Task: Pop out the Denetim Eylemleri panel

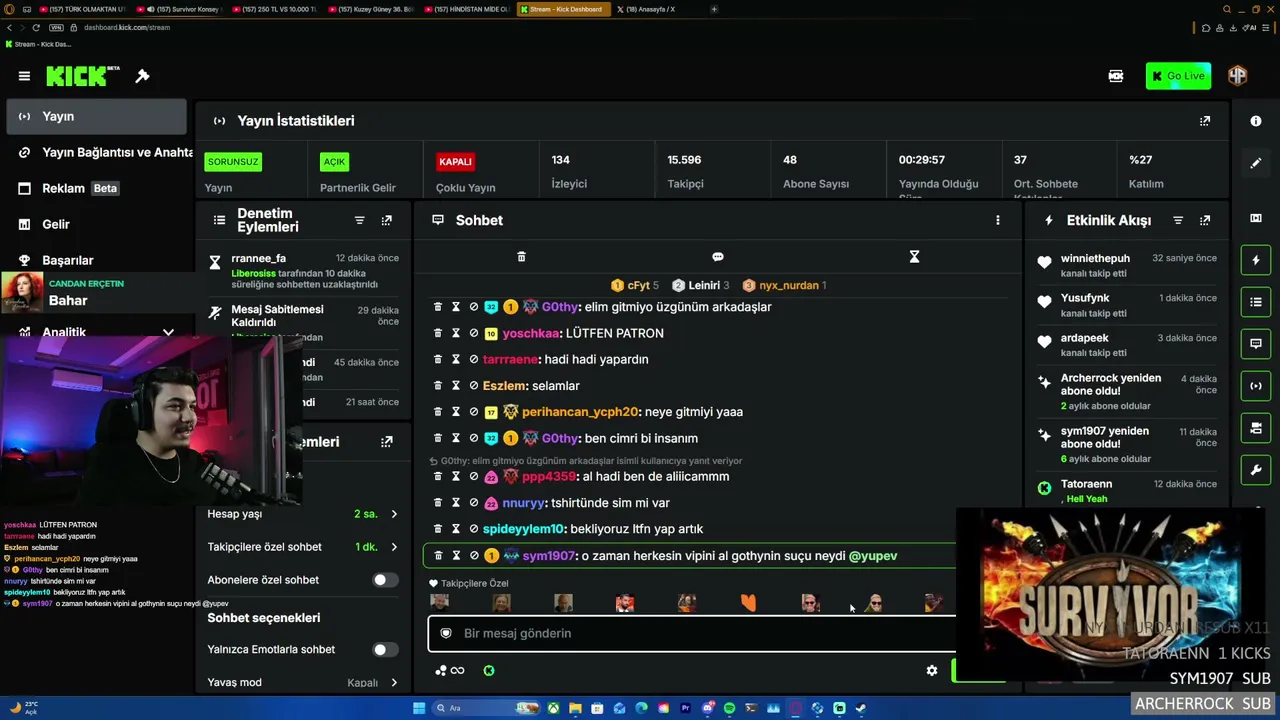Action: point(387,220)
